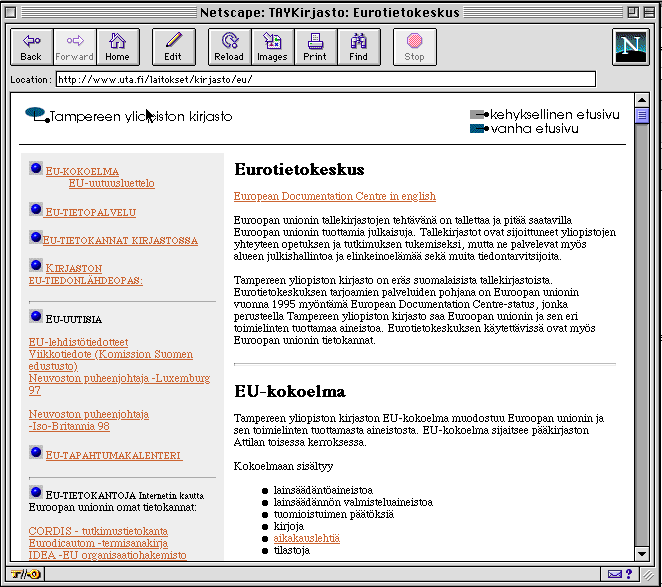Open the EU-TAPAHTUMAKALENTERI link
Viewport: 662px width, 587px height.
pyautogui.click(x=114, y=456)
